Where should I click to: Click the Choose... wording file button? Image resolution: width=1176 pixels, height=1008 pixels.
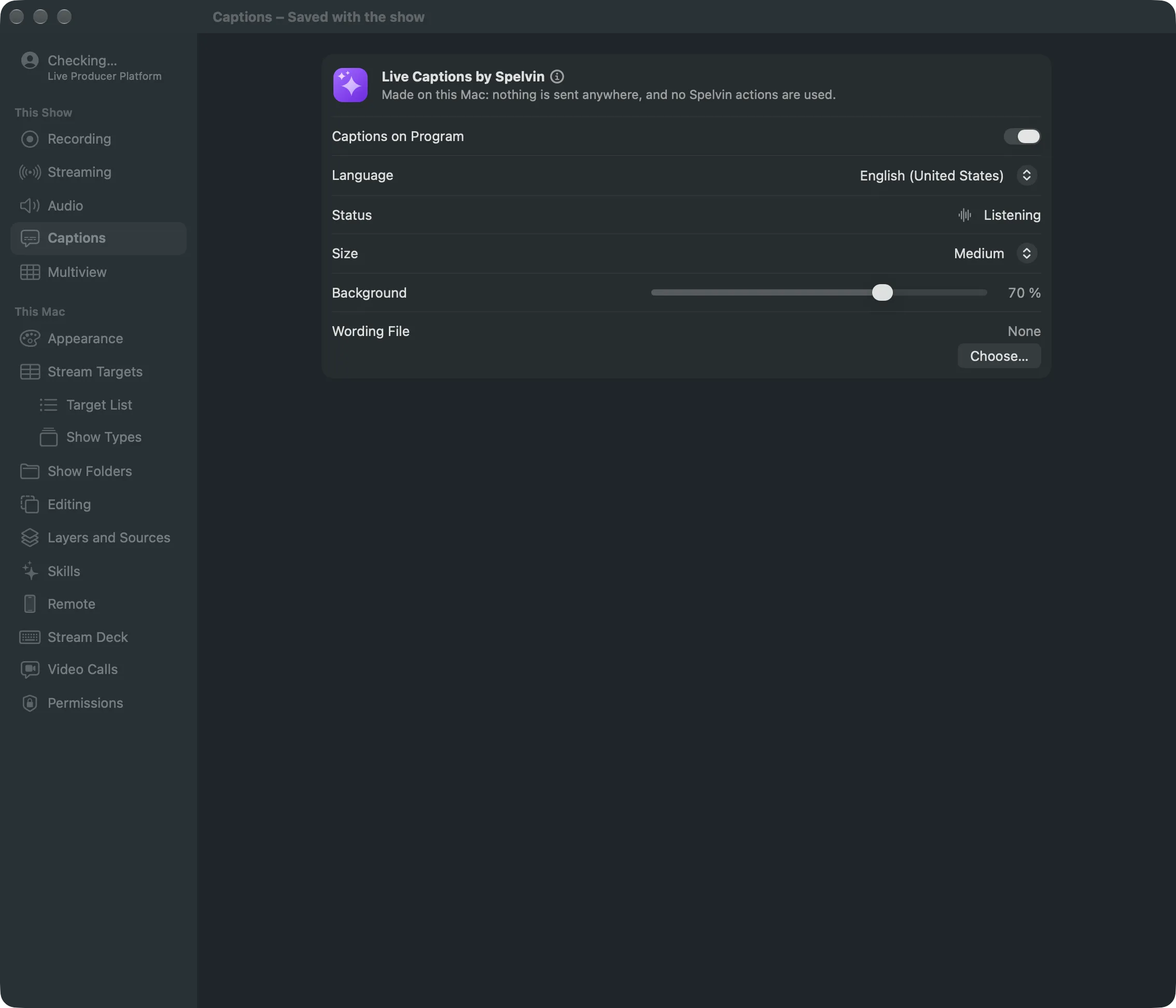999,356
